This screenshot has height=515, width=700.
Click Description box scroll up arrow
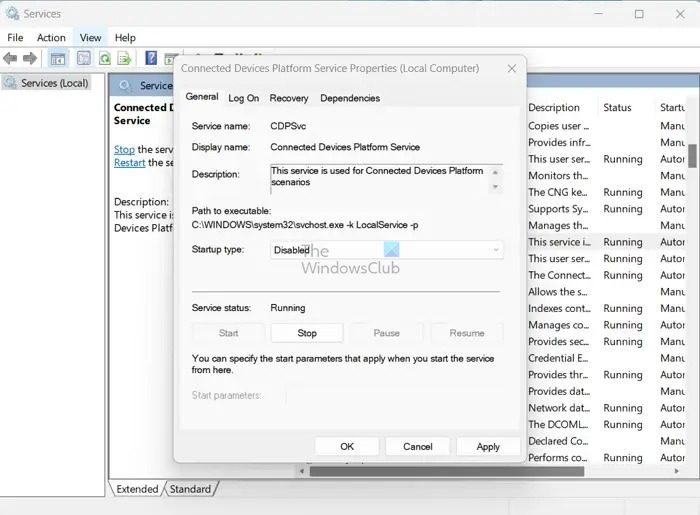click(x=495, y=172)
